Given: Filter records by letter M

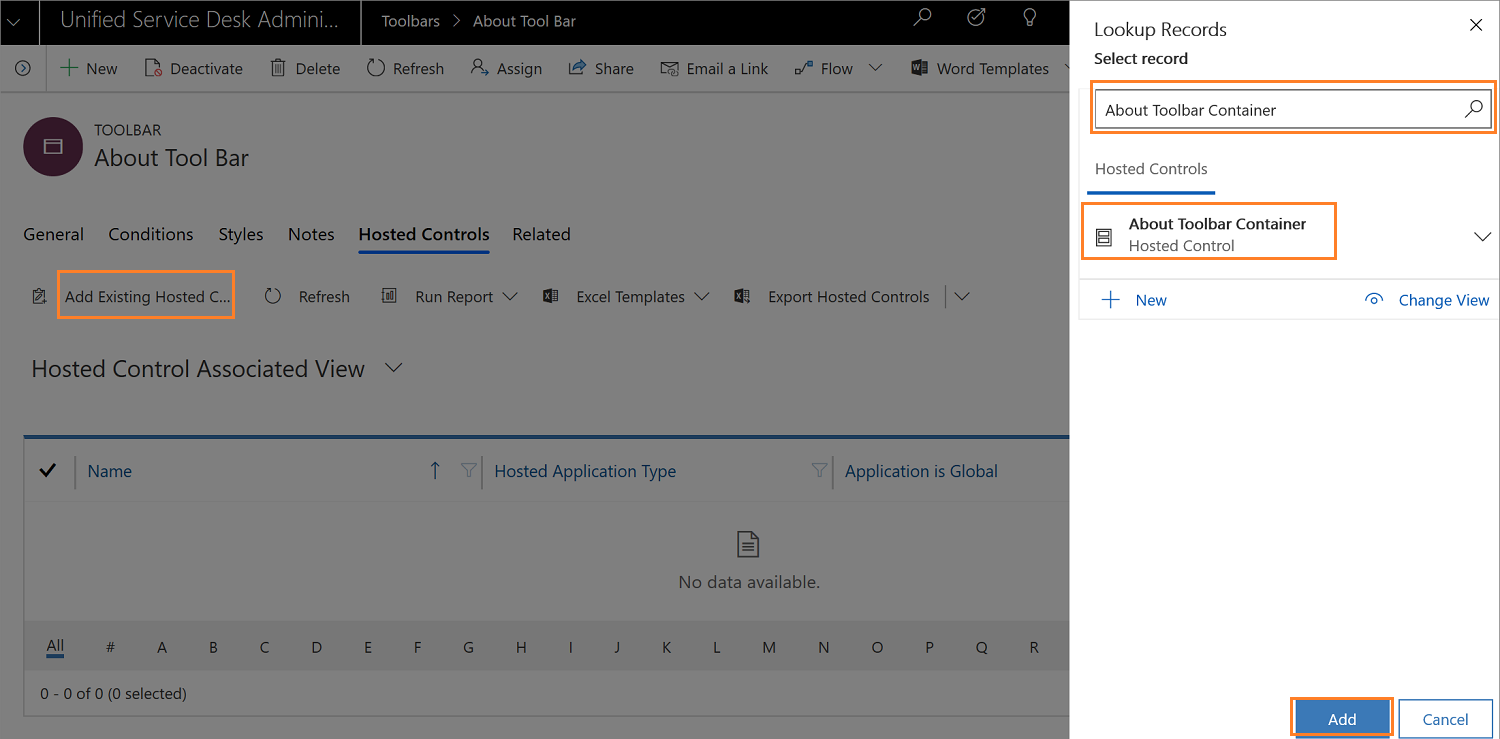Looking at the screenshot, I should [769, 647].
